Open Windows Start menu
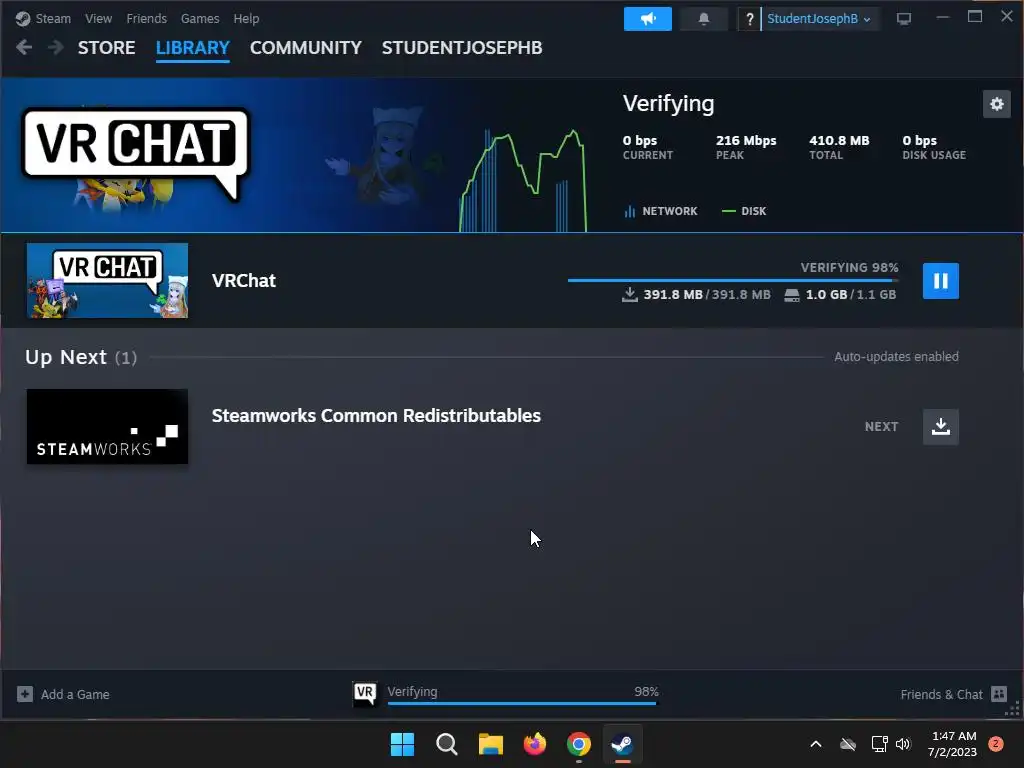This screenshot has height=768, width=1024. (402, 744)
